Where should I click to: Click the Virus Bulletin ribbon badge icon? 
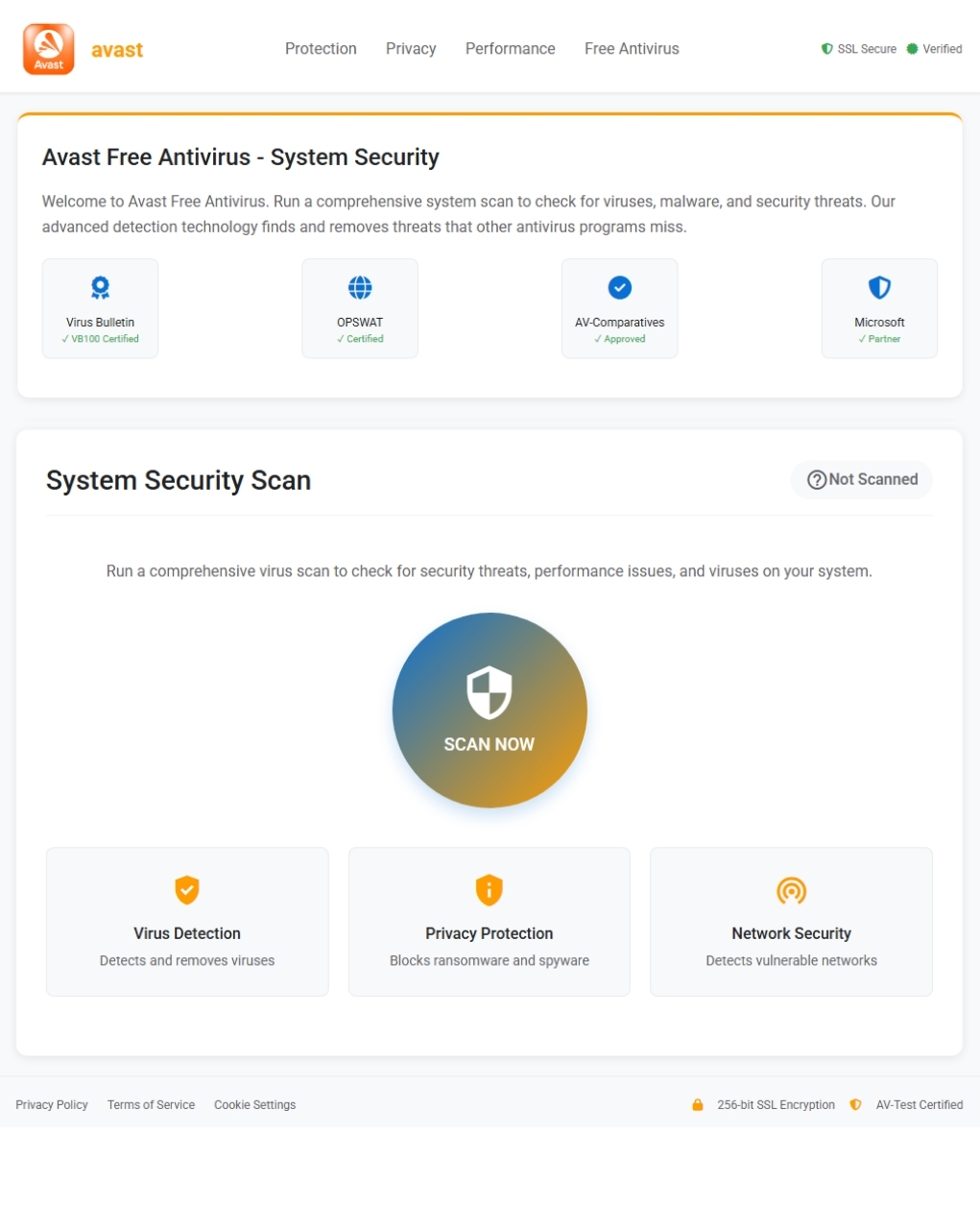click(100, 287)
